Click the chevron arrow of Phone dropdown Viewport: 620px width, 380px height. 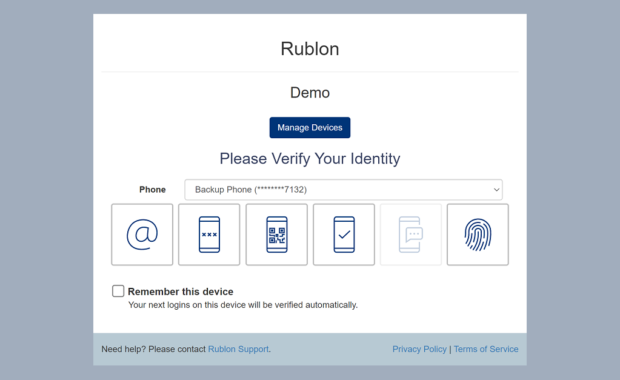pos(496,190)
